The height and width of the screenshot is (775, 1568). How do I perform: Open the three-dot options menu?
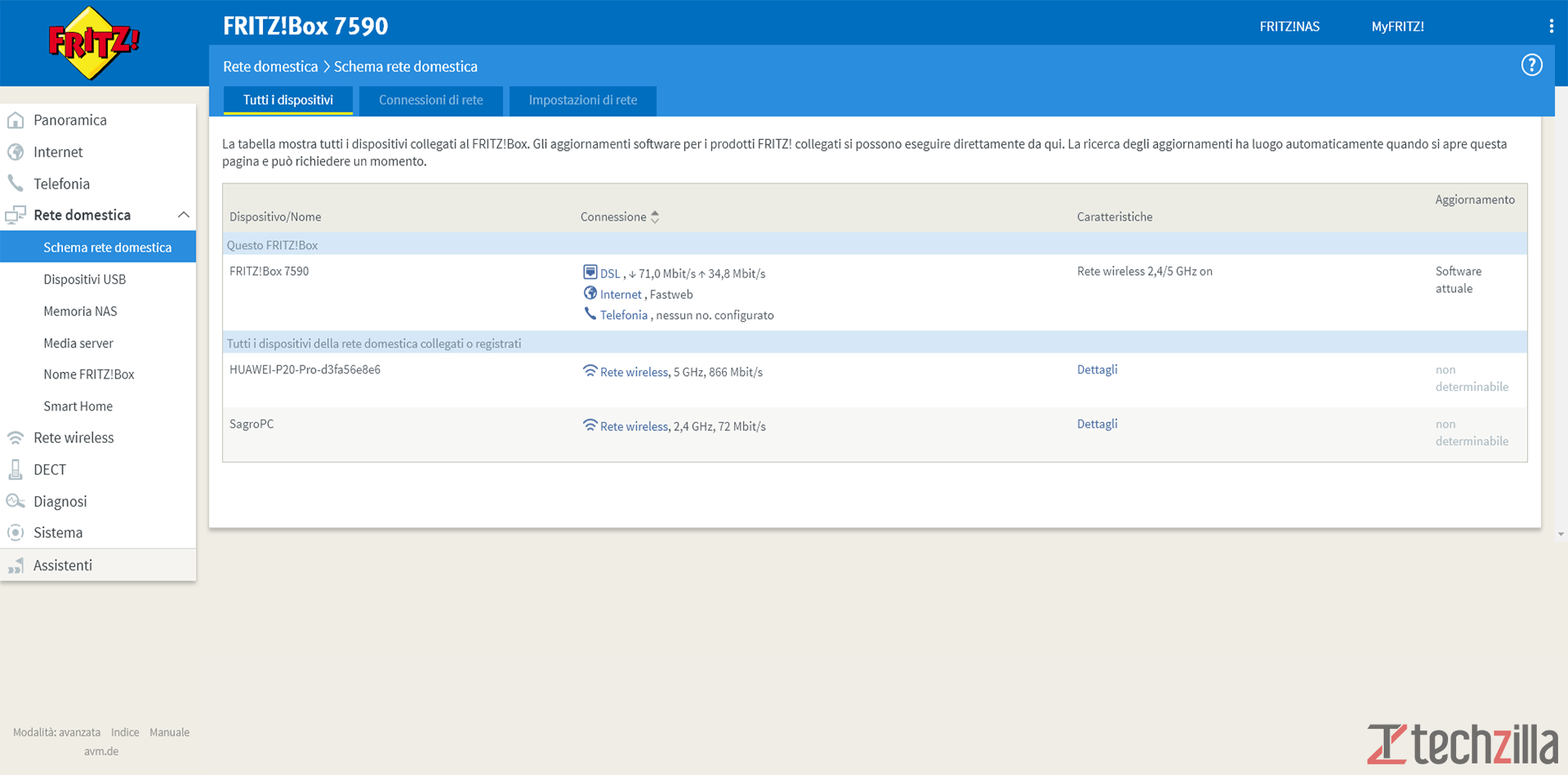pos(1551,26)
